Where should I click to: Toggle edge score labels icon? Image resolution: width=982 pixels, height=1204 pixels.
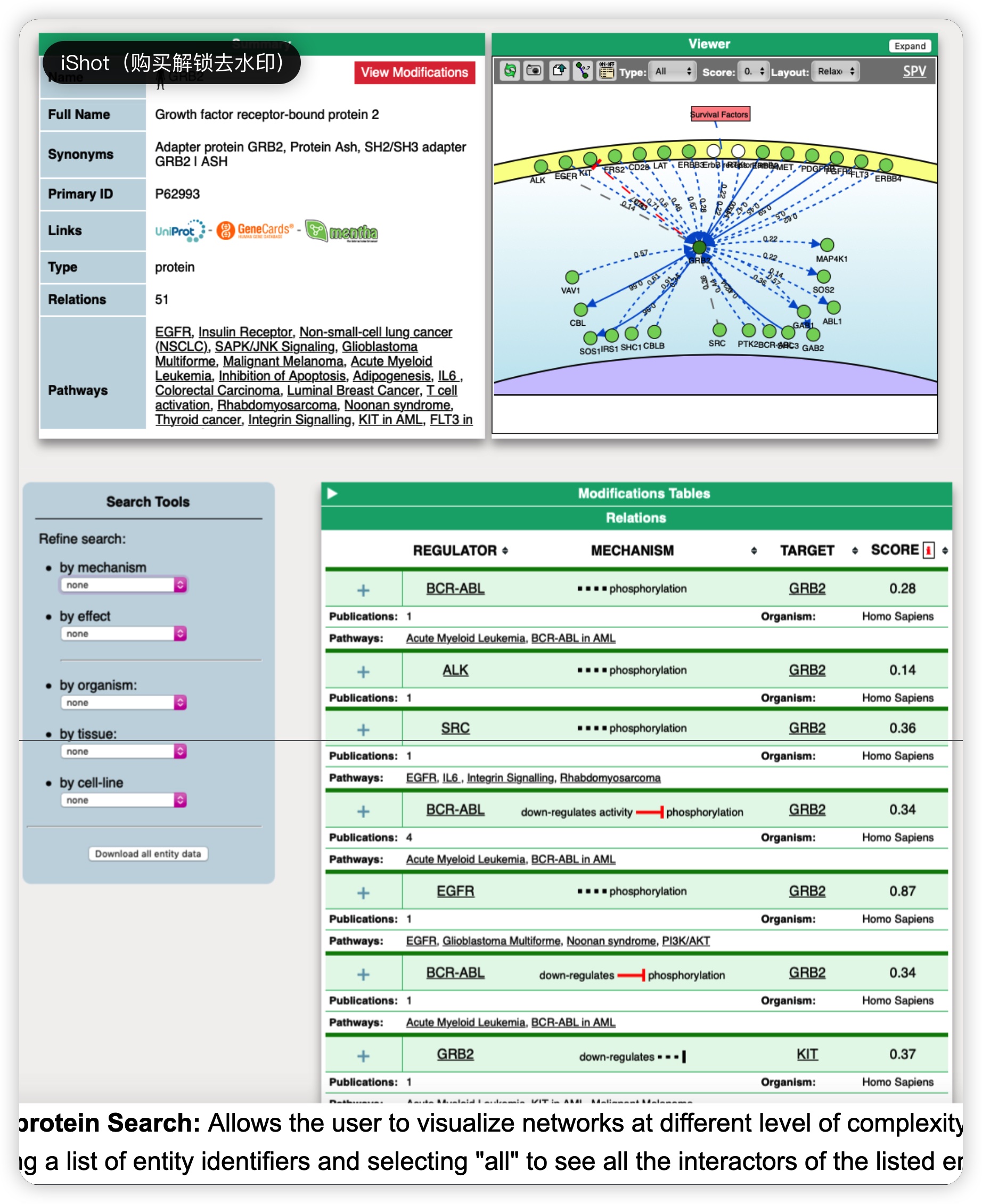point(583,71)
